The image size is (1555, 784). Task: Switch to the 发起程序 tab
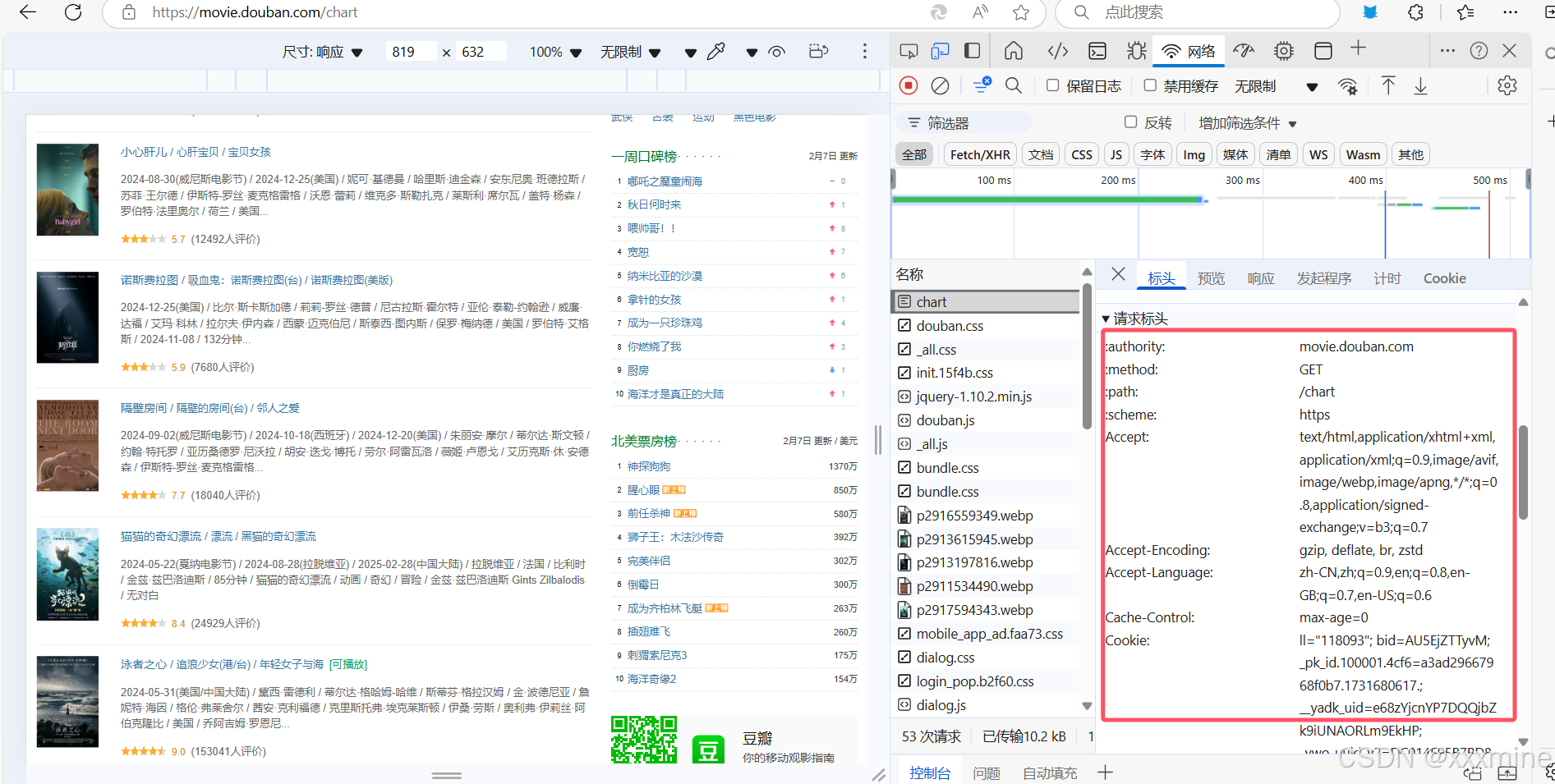[1324, 278]
